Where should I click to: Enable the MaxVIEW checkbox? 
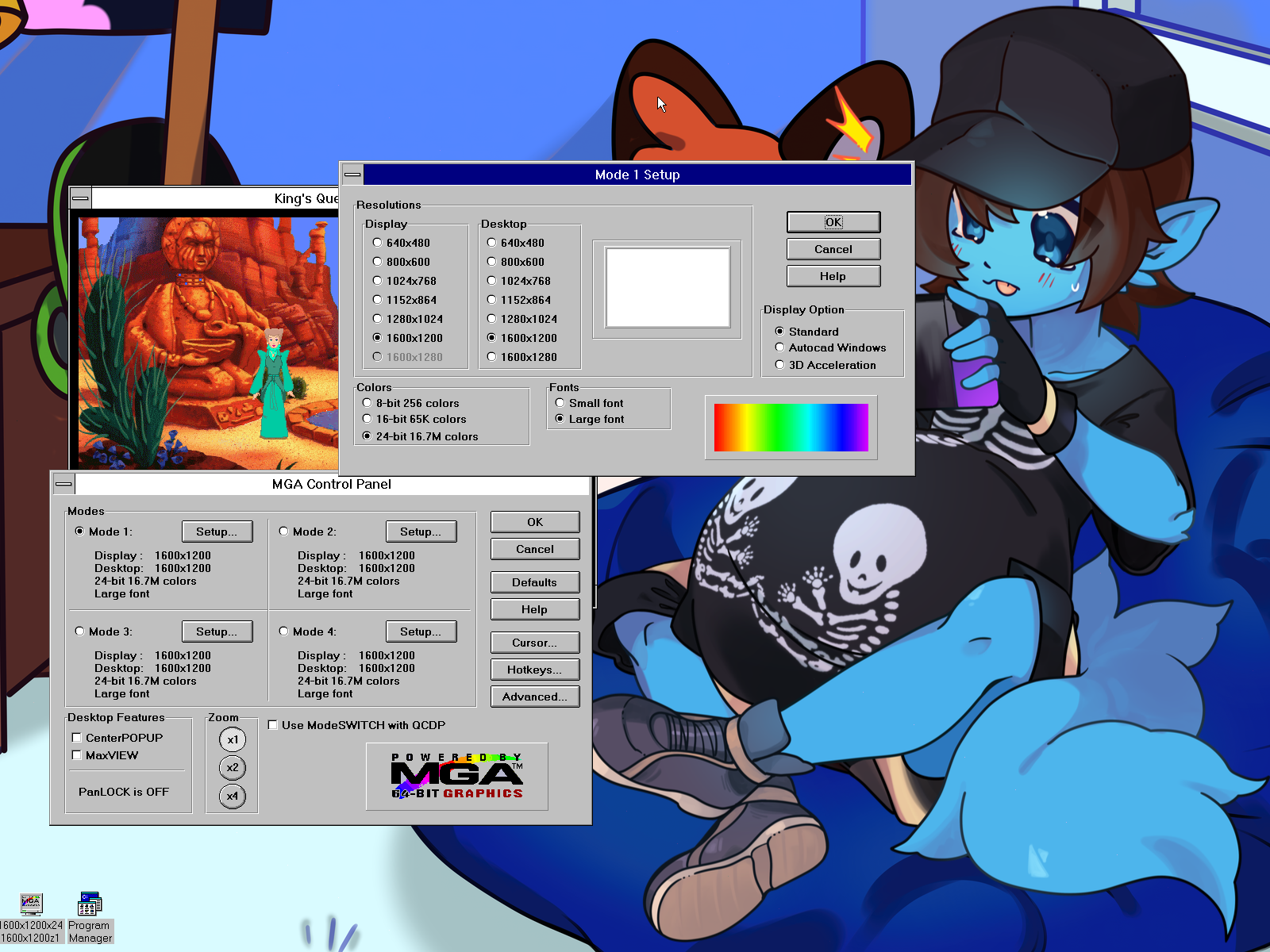click(x=77, y=755)
